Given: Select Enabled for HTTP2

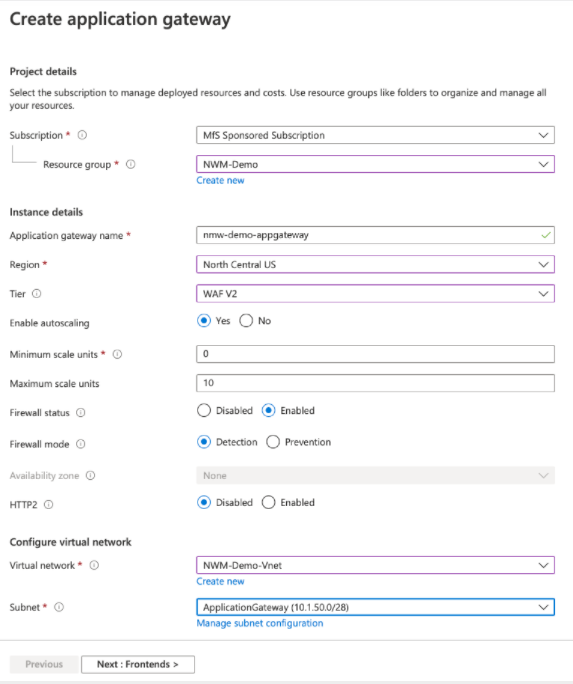Looking at the screenshot, I should pos(269,503).
